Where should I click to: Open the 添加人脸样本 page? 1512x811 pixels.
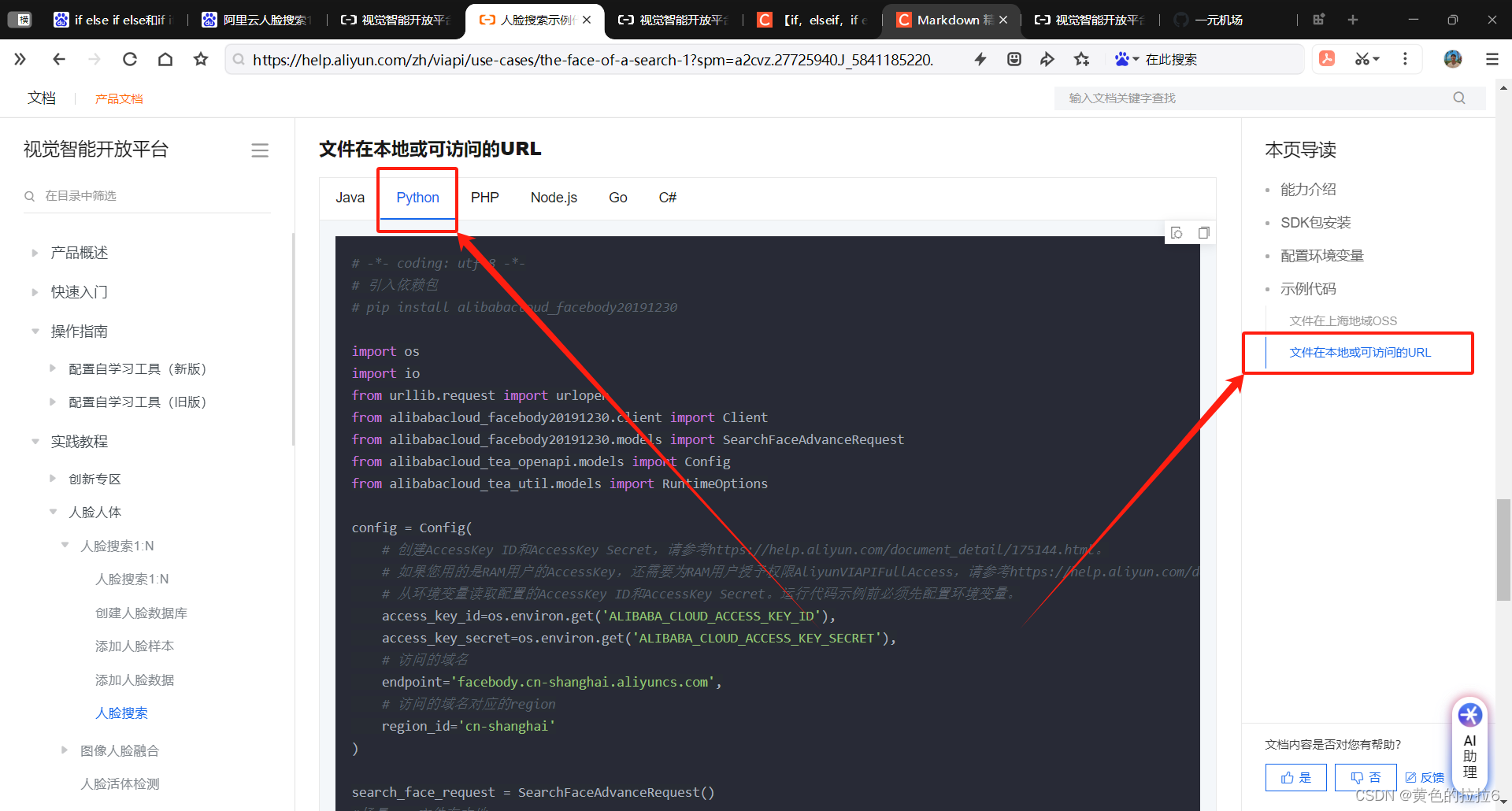pyautogui.click(x=135, y=646)
